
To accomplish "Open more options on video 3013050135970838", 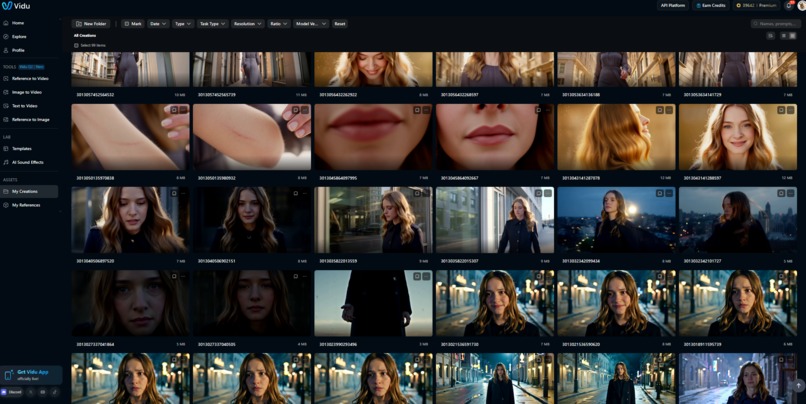I will pos(184,110).
